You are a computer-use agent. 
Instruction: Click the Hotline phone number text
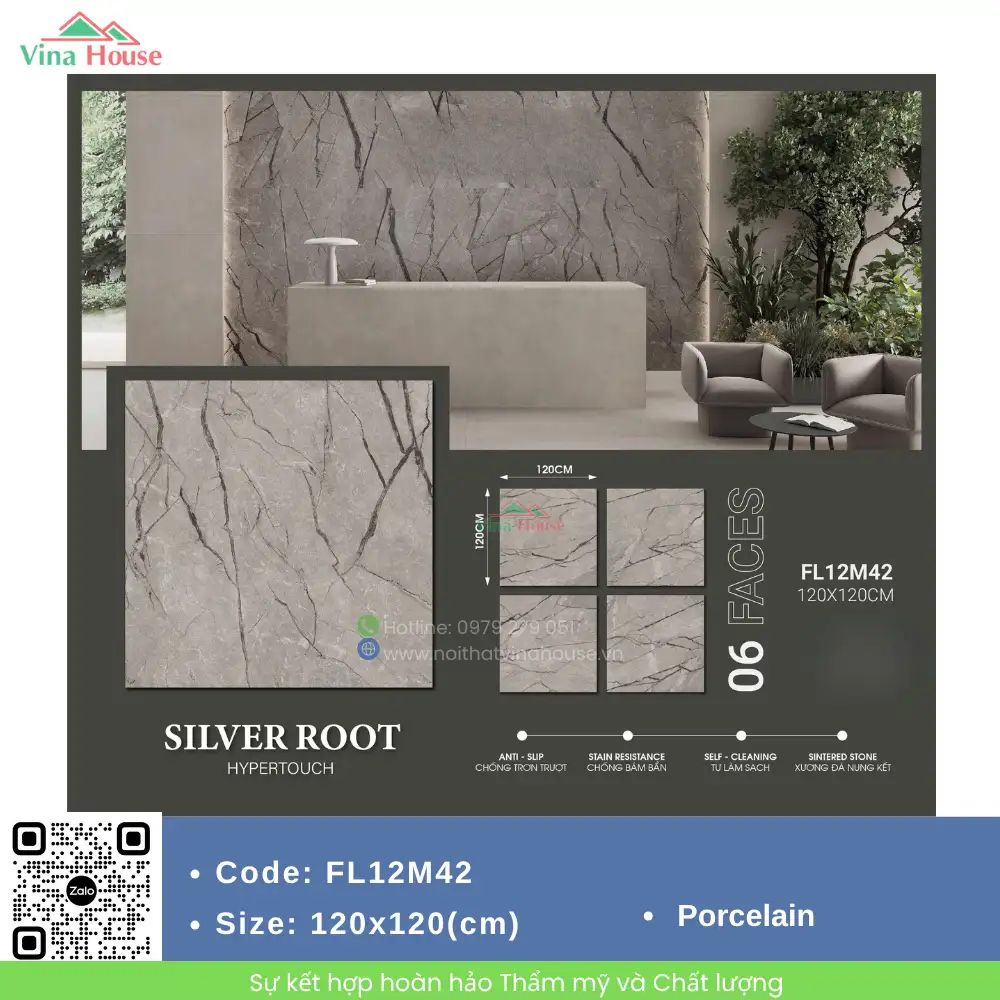tap(482, 628)
